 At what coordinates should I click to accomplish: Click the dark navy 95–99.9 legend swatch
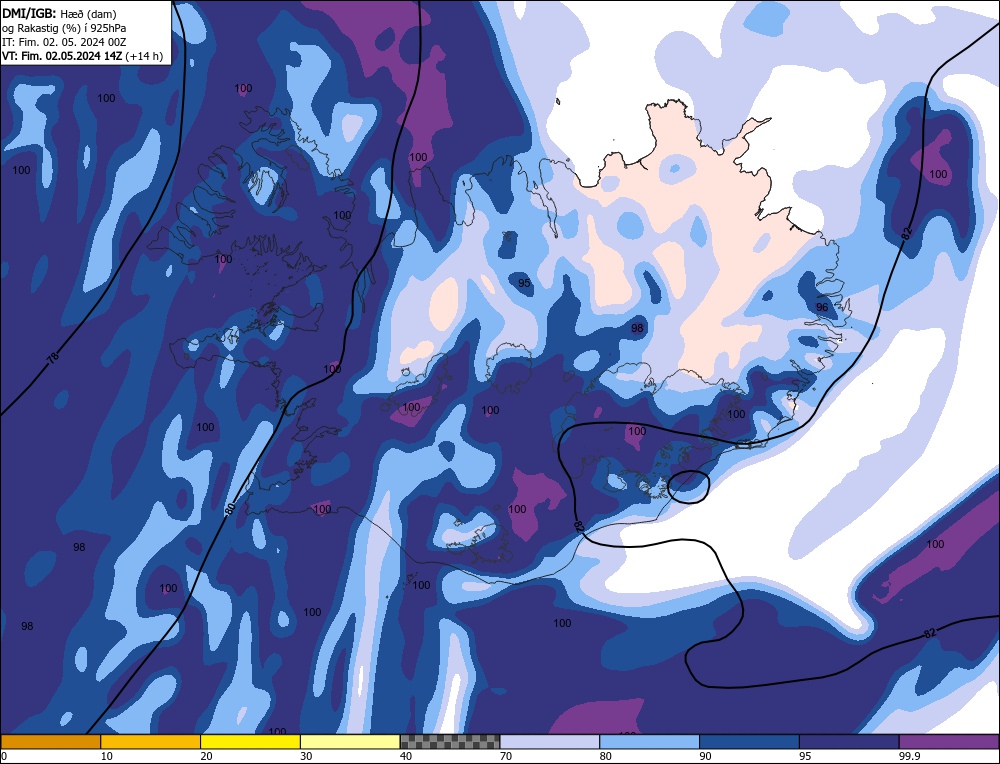click(x=849, y=742)
